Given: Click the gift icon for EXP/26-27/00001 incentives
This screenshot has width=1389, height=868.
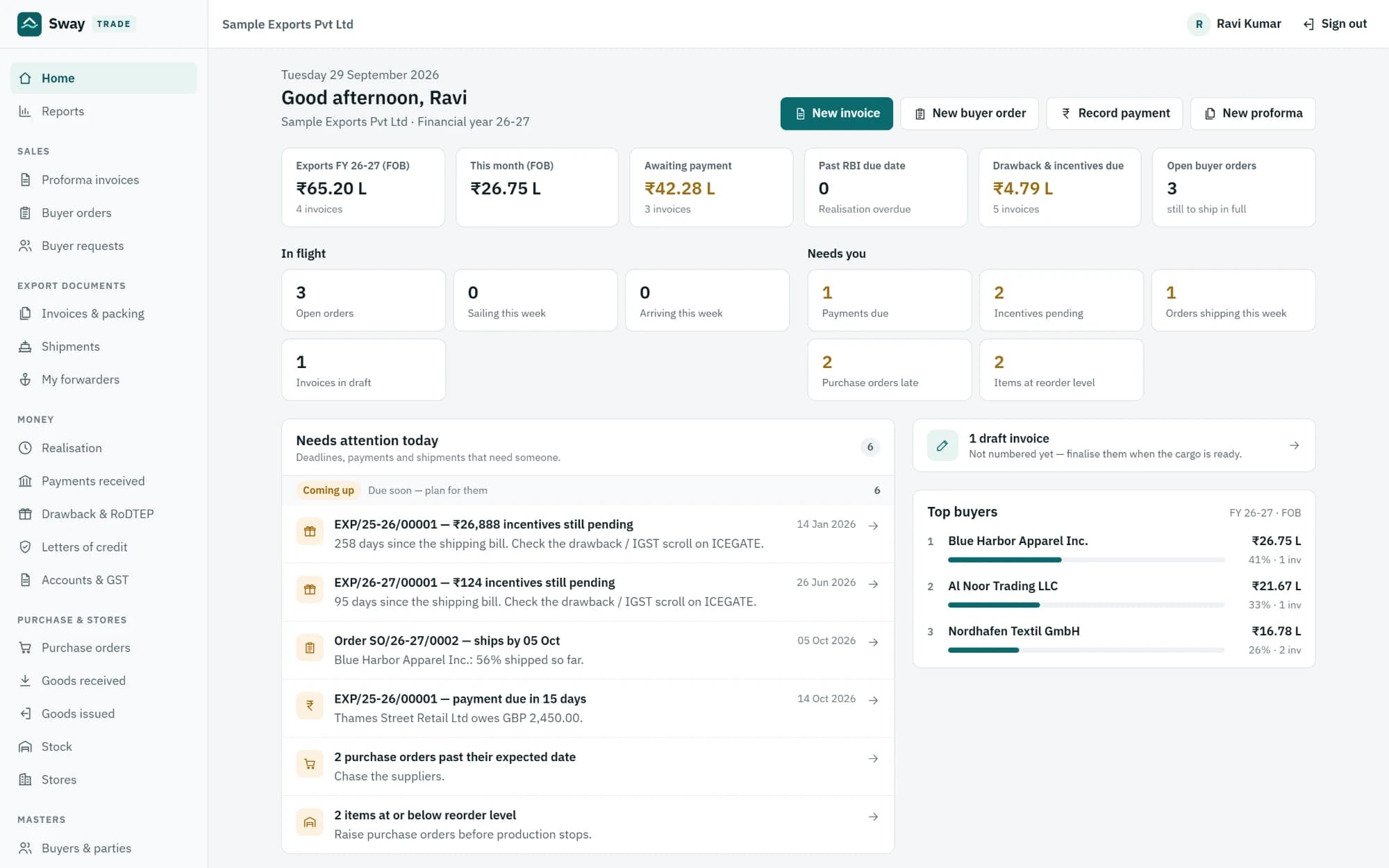Looking at the screenshot, I should coord(310,590).
